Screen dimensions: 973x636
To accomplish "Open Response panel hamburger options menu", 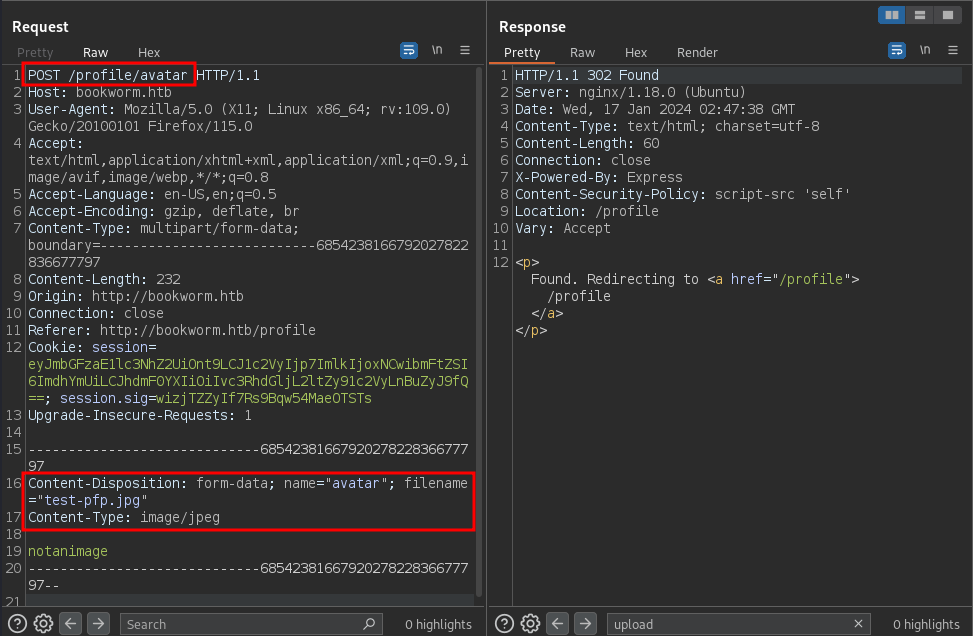I will coord(953,50).
